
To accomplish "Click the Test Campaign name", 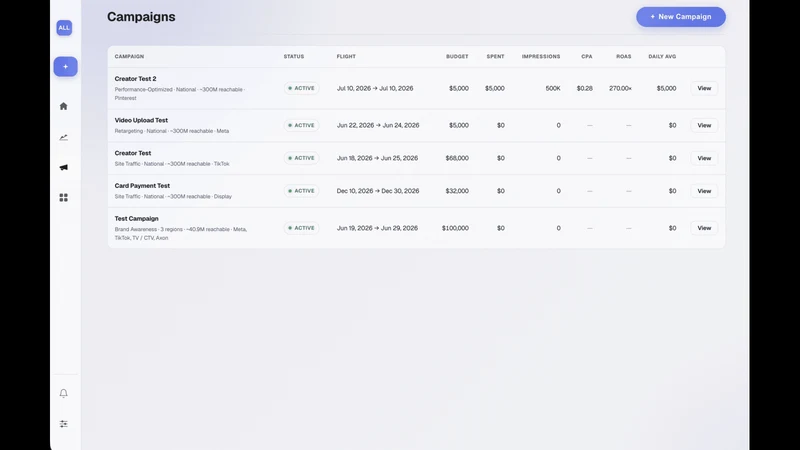I will click(x=136, y=218).
